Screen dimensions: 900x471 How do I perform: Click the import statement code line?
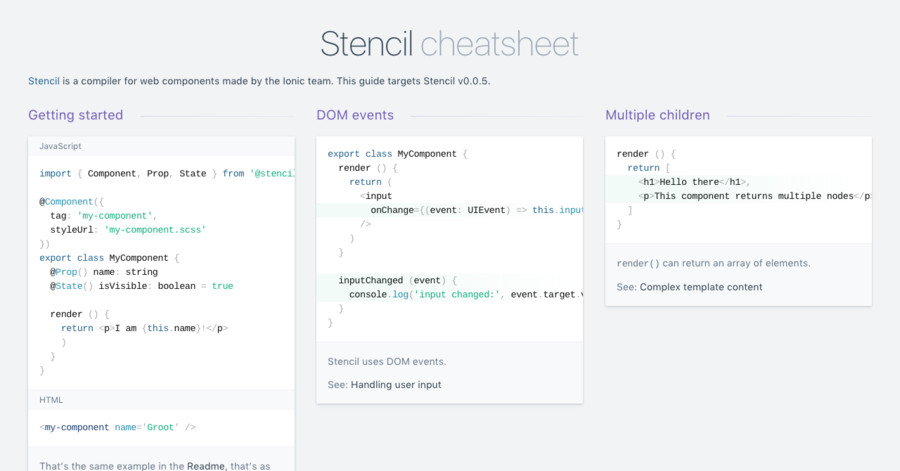[166, 174]
